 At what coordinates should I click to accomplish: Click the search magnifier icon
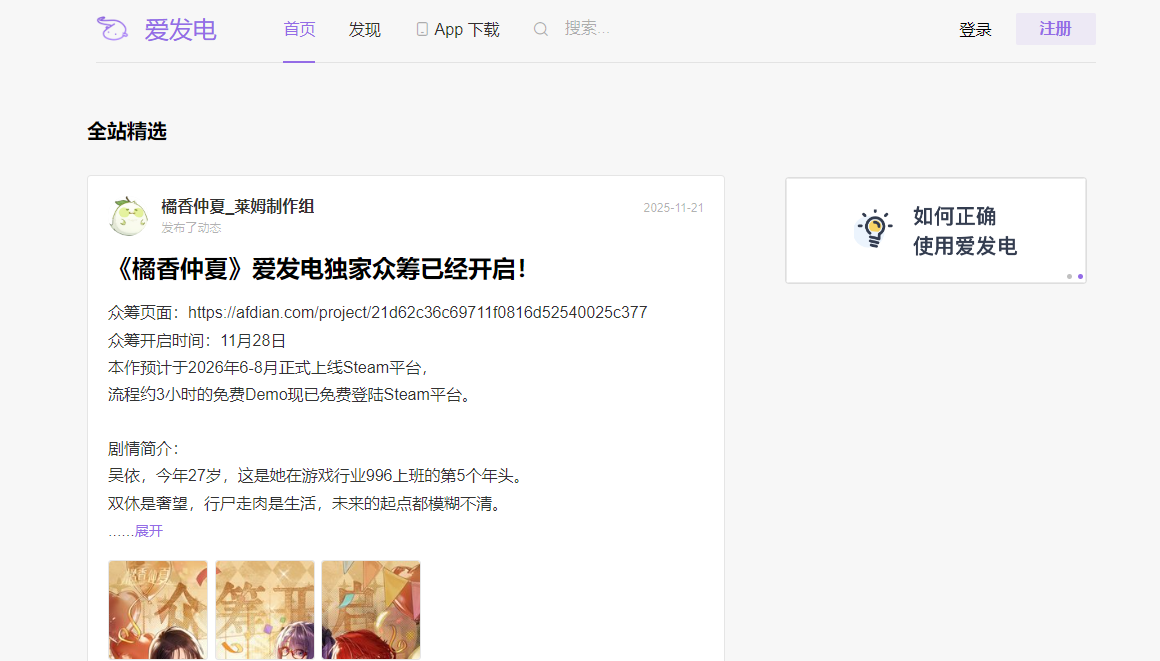[540, 28]
